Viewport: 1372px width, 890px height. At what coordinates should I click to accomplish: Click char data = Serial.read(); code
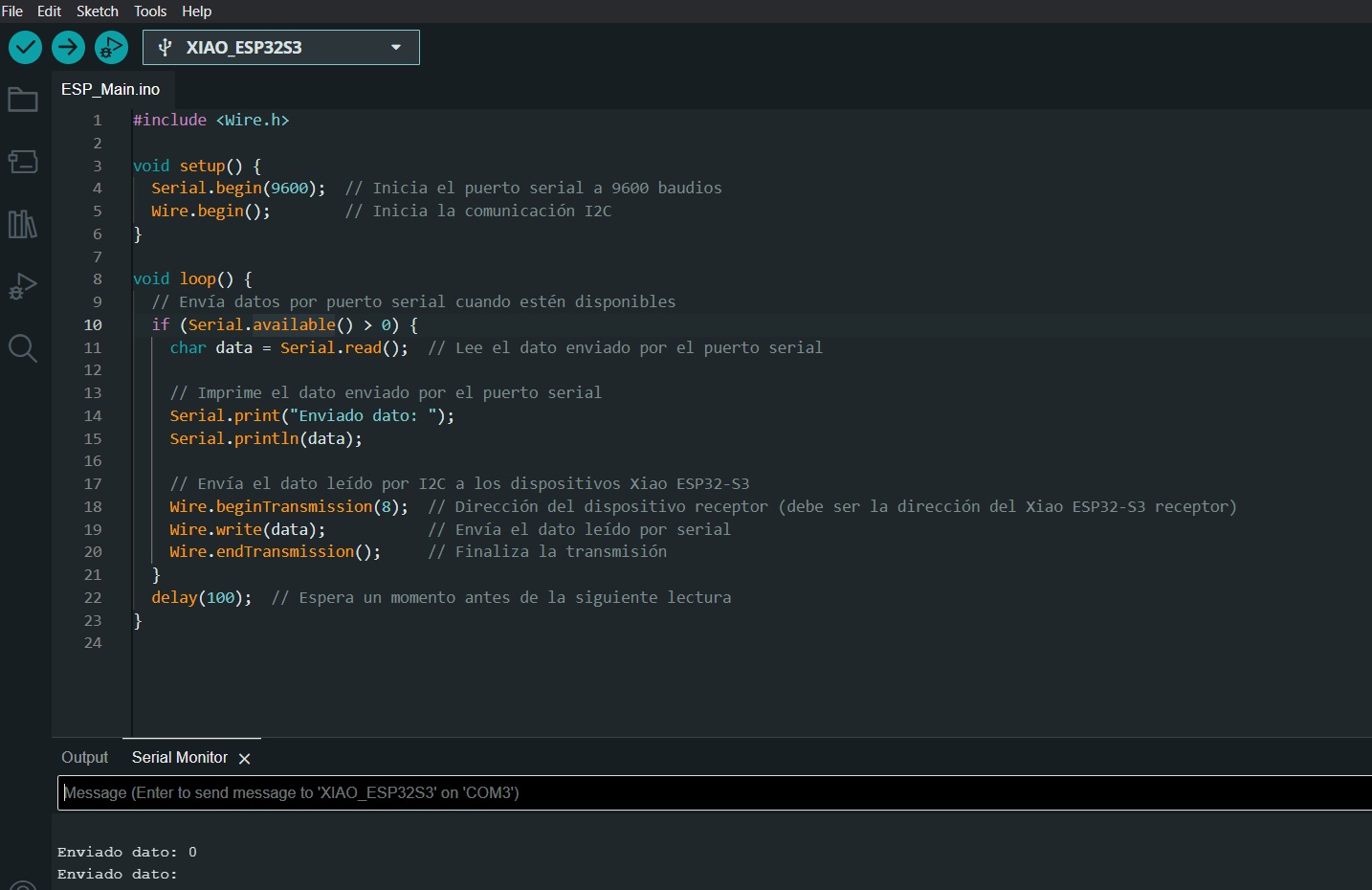pos(289,347)
